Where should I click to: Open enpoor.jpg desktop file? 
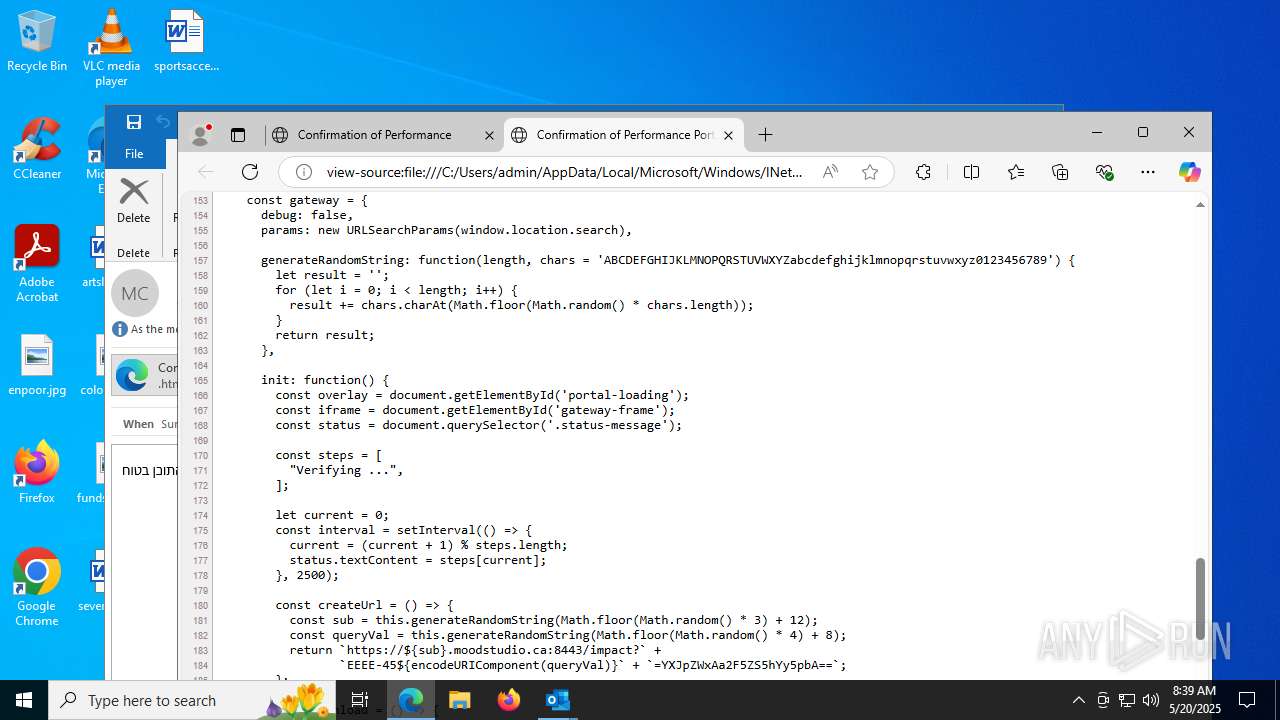37,366
